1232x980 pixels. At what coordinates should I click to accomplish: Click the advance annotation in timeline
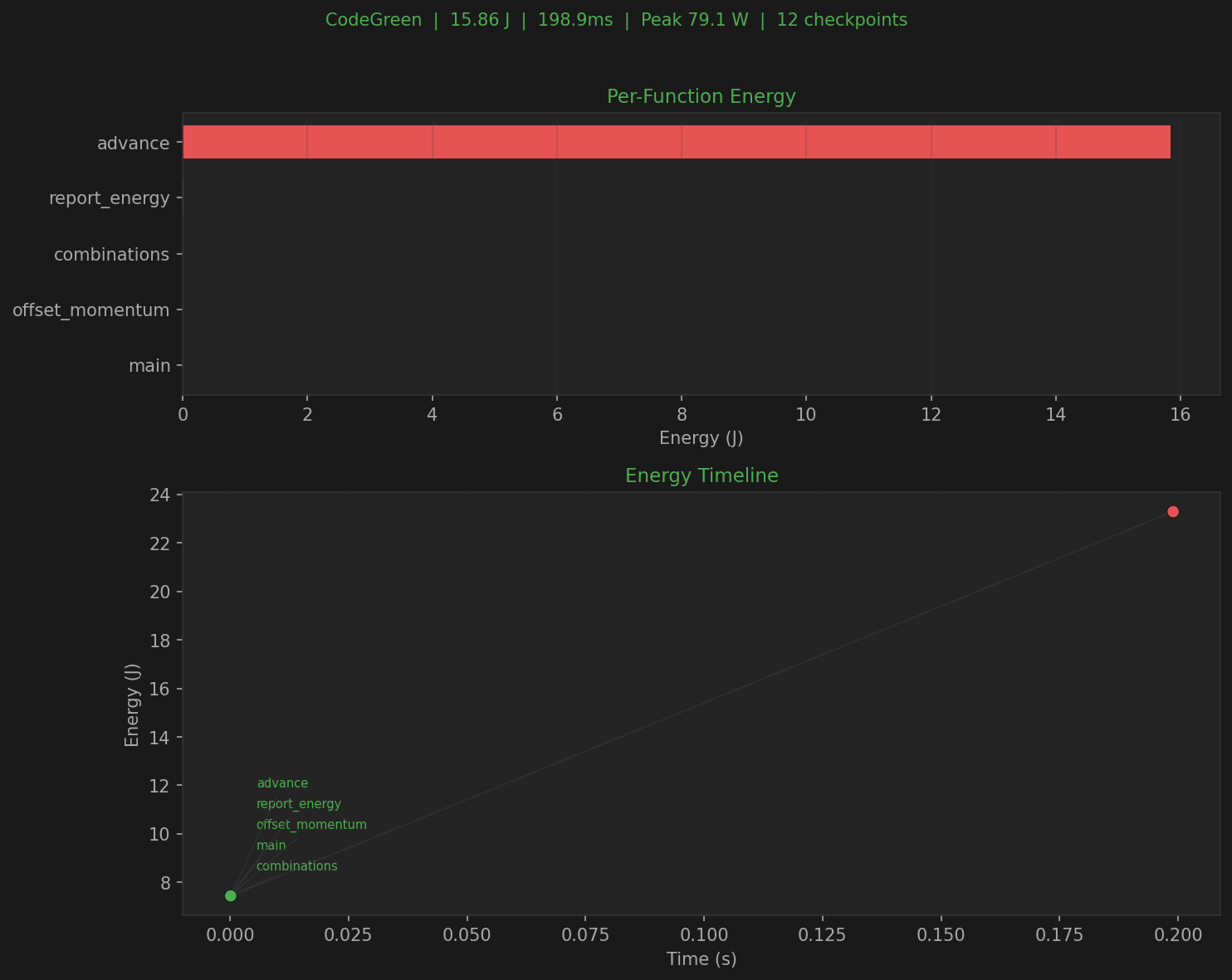point(282,783)
